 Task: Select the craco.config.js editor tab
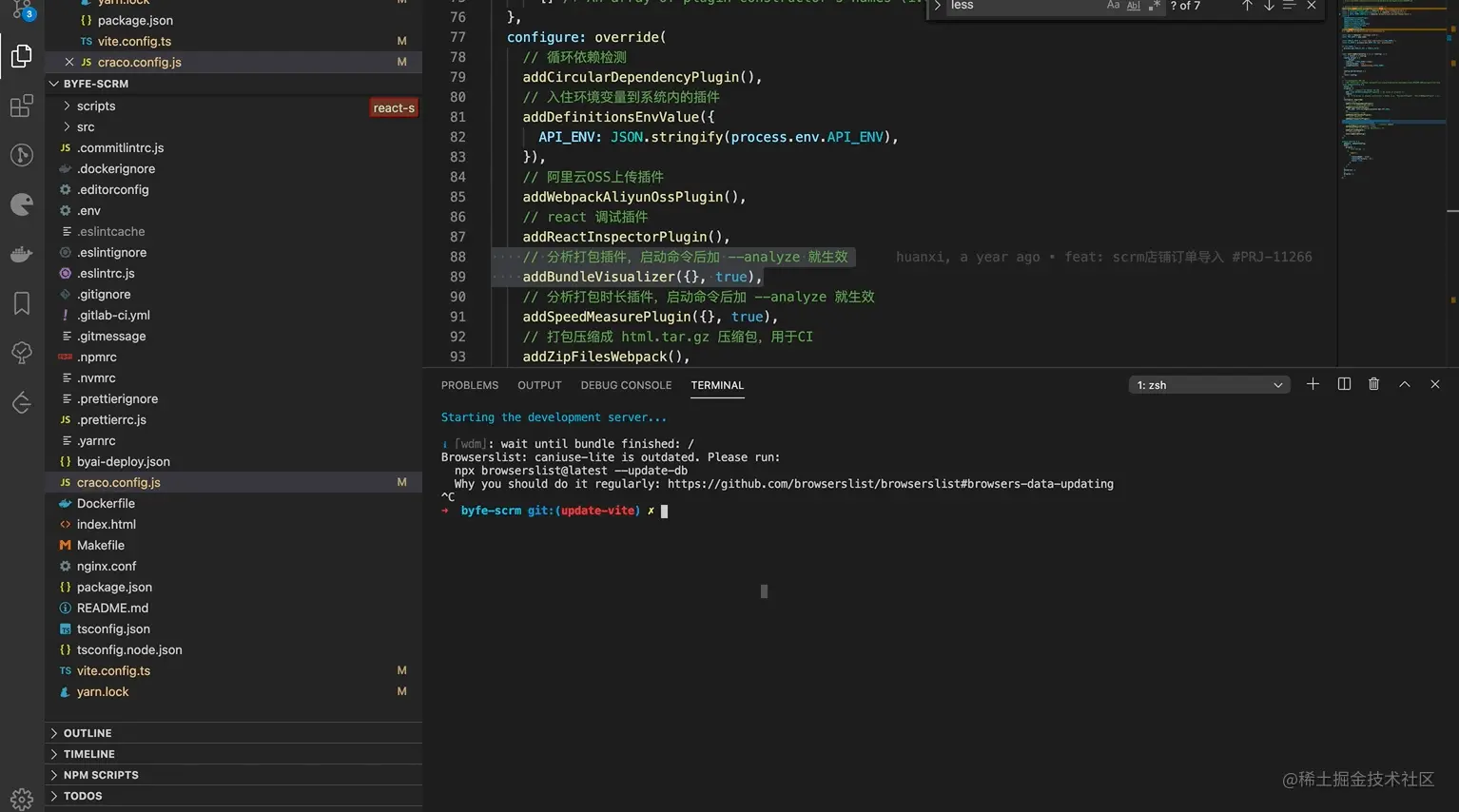click(139, 62)
